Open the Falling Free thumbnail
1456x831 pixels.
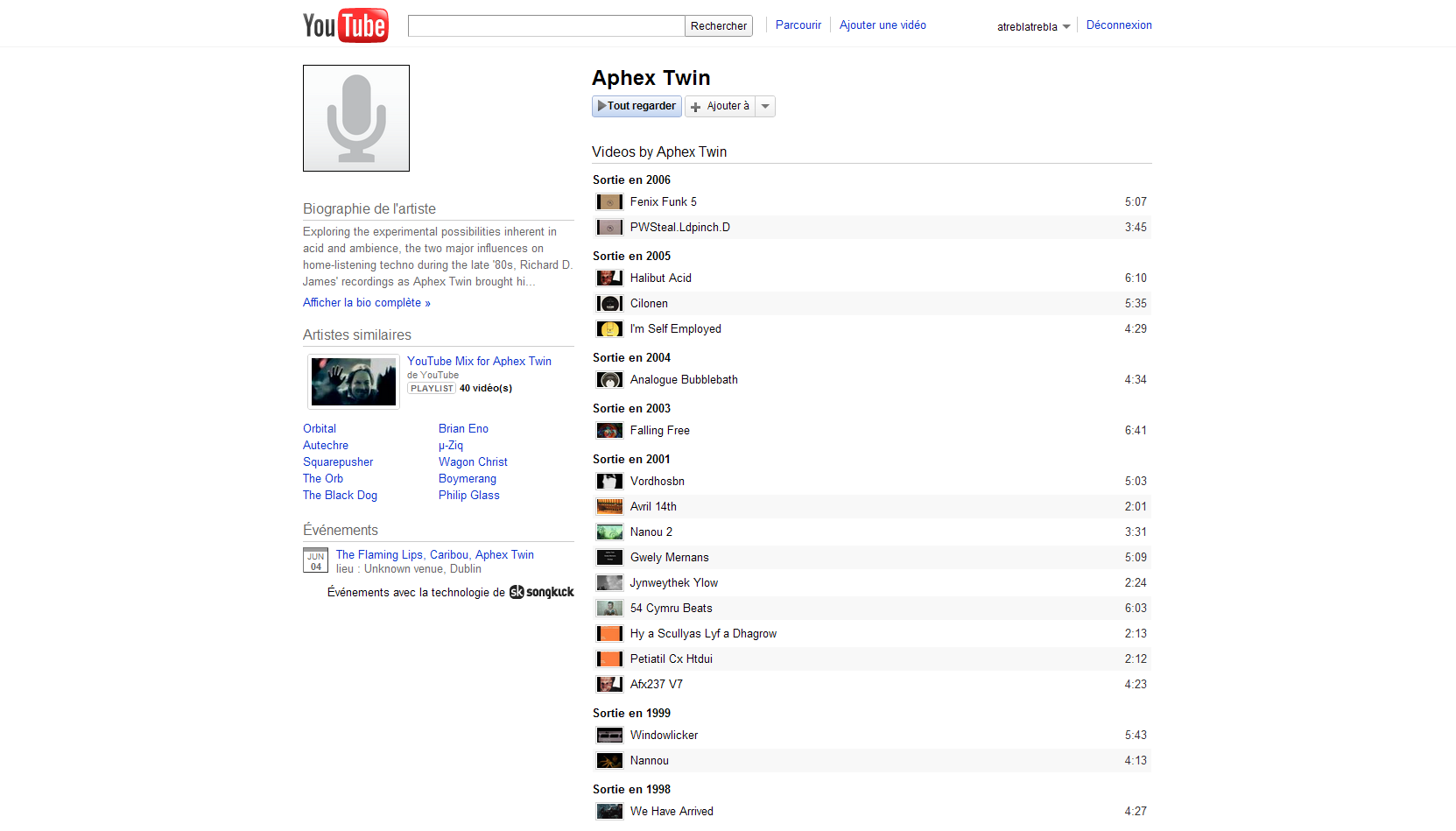pyautogui.click(x=609, y=431)
